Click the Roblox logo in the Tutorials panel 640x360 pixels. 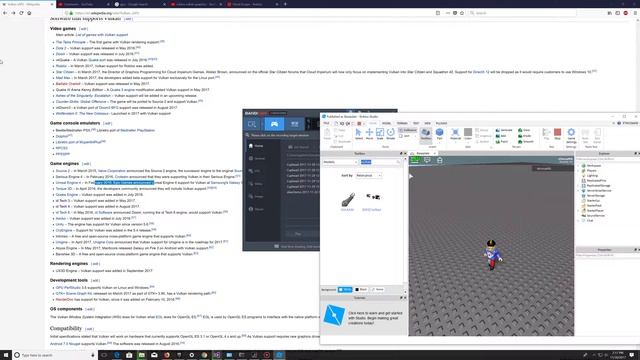(334, 315)
